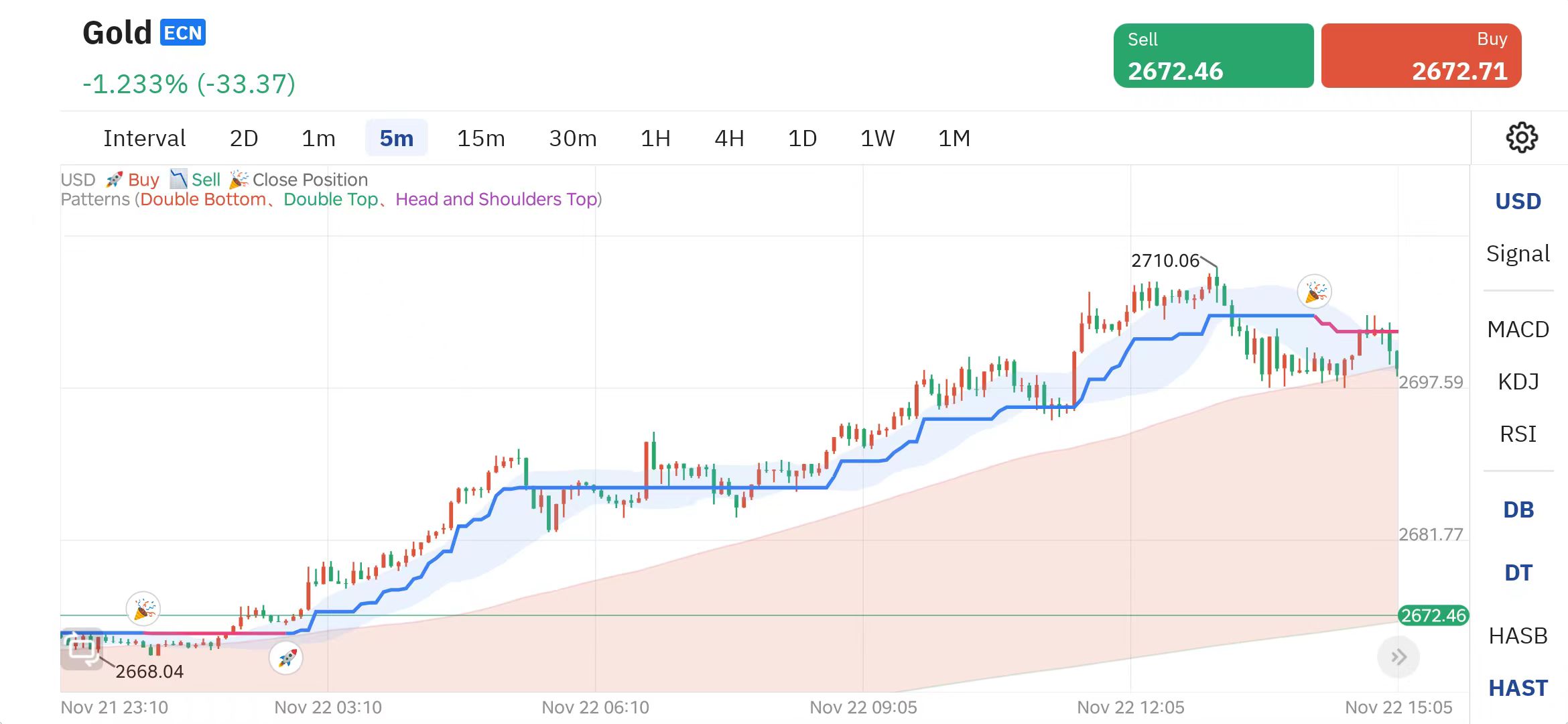The image size is (1568, 724).
Task: Enable the RSI indicator
Action: click(x=1518, y=434)
